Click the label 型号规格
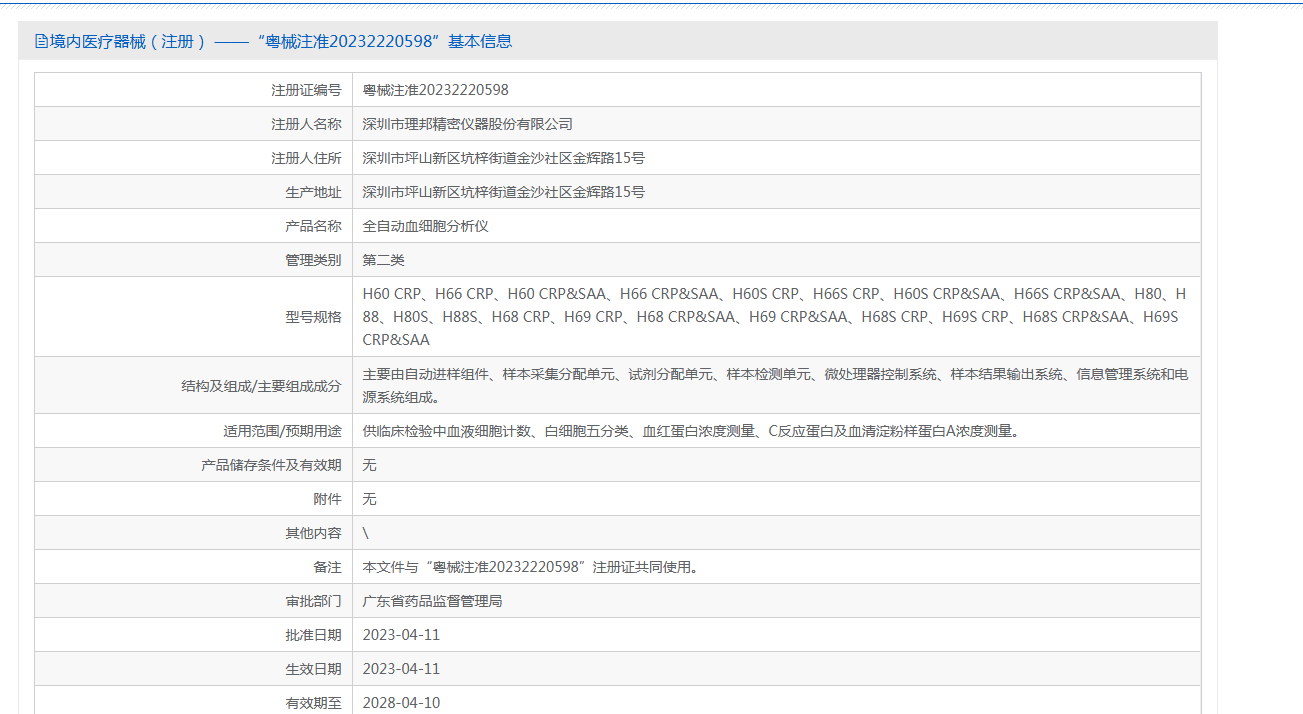Viewport: 1303px width, 714px height. pos(313,317)
